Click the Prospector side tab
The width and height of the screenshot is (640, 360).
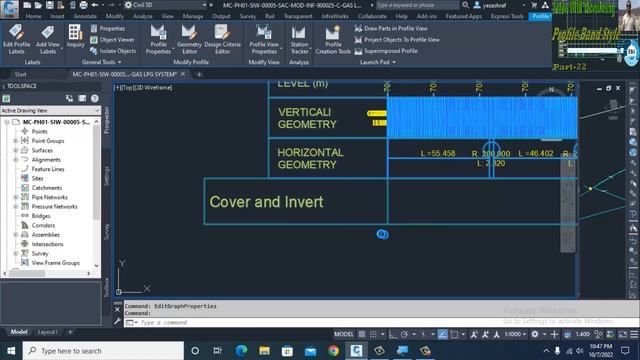pos(107,120)
